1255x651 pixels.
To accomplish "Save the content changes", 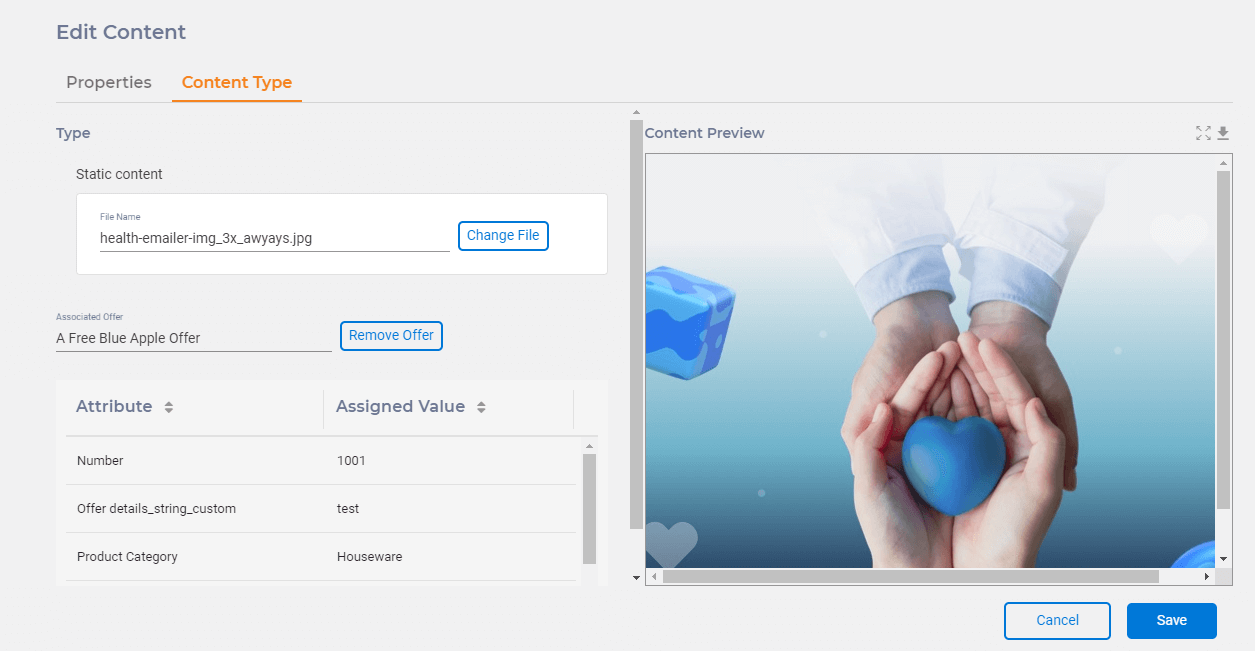I will click(1171, 620).
